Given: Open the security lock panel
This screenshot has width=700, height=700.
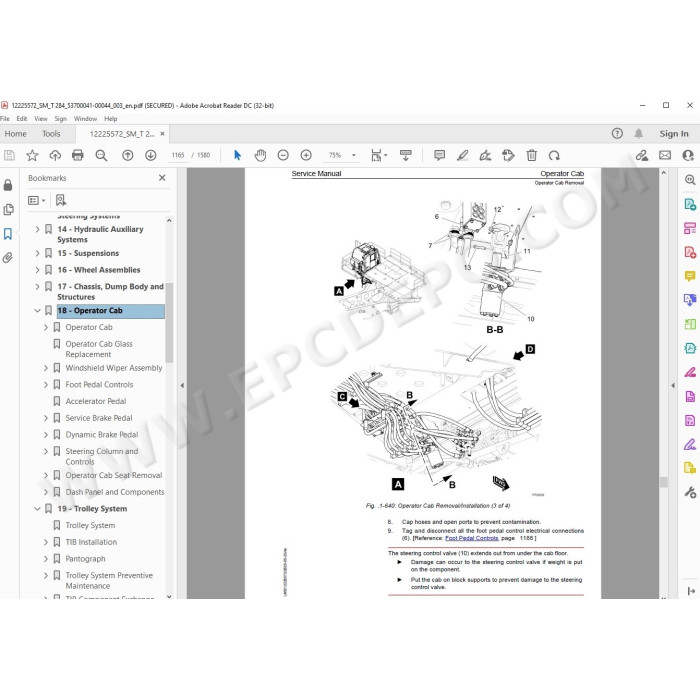Looking at the screenshot, I should tap(8, 185).
